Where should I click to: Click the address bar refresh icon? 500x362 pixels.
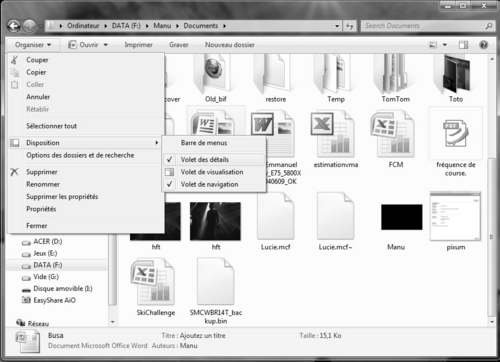click(x=349, y=26)
